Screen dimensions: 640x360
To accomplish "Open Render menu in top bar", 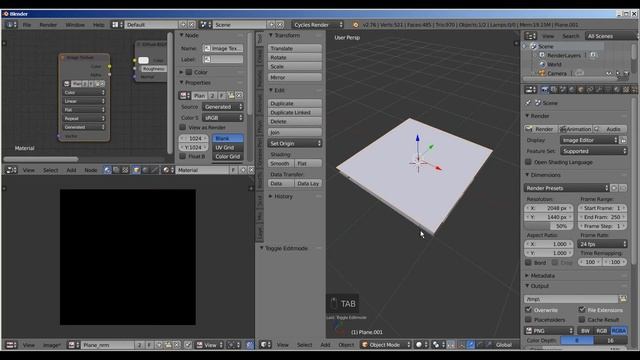I will coord(48,24).
